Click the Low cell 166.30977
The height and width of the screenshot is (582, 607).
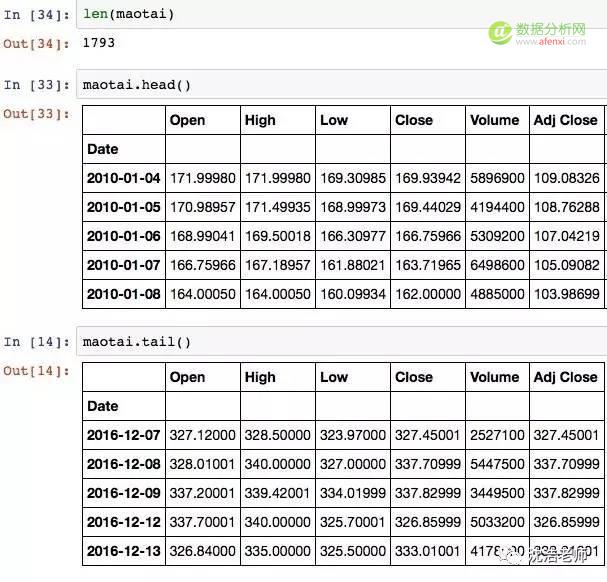click(353, 236)
